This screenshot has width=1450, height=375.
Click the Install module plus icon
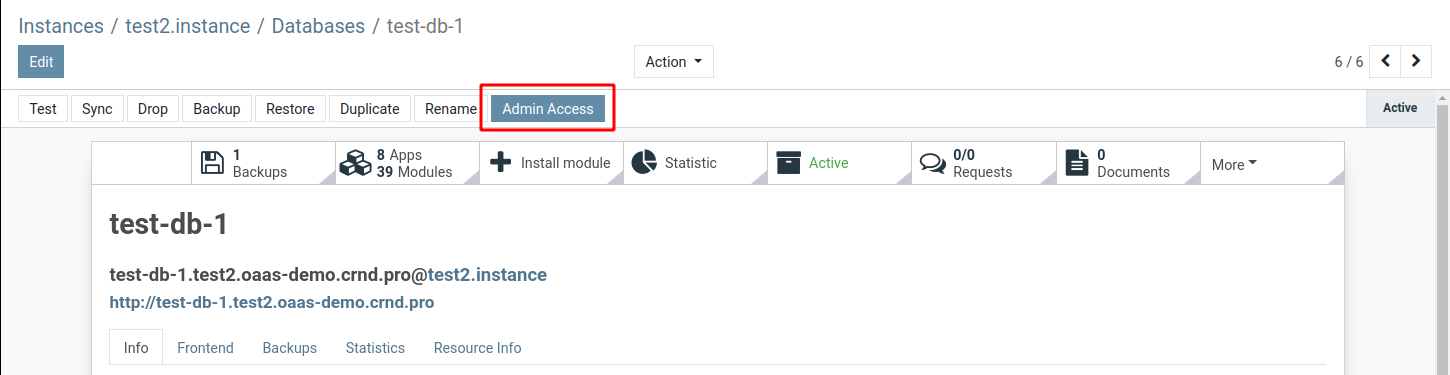(501, 163)
